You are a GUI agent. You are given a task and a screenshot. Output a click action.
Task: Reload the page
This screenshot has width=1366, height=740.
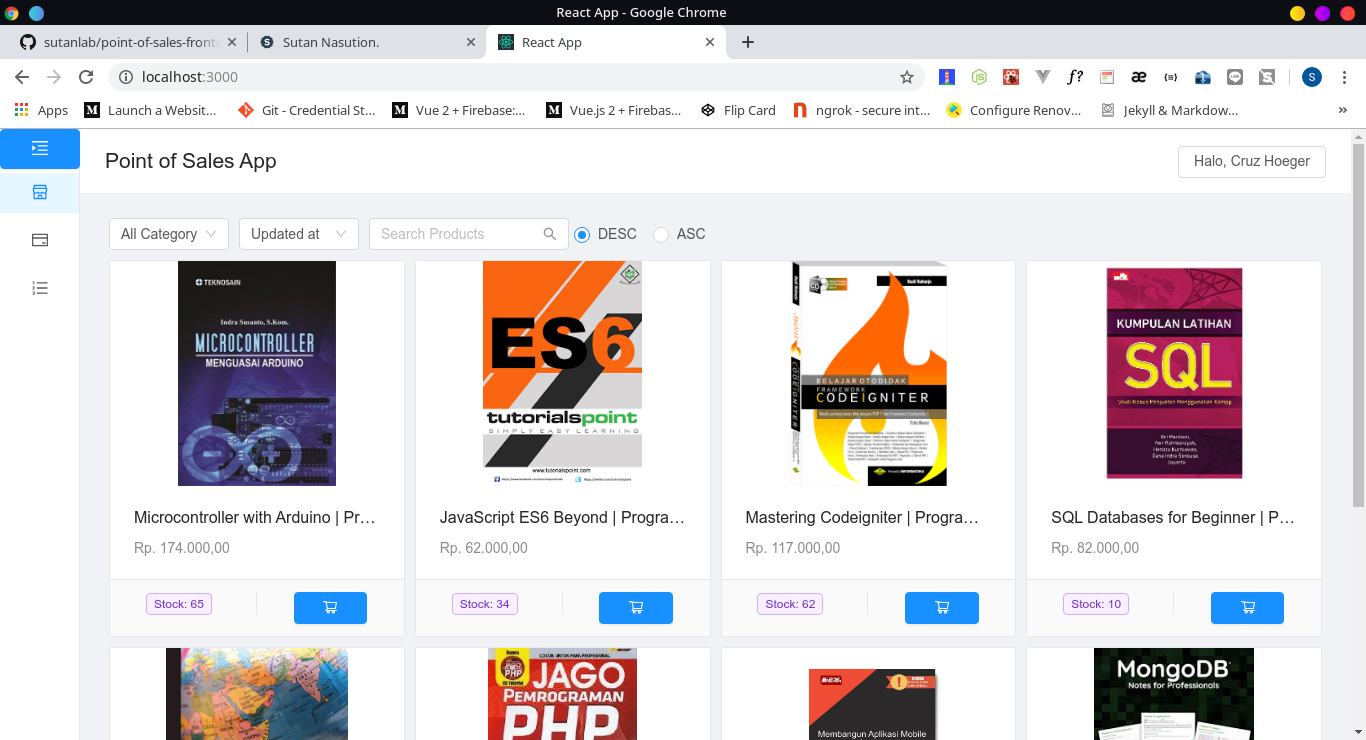tap(86, 77)
